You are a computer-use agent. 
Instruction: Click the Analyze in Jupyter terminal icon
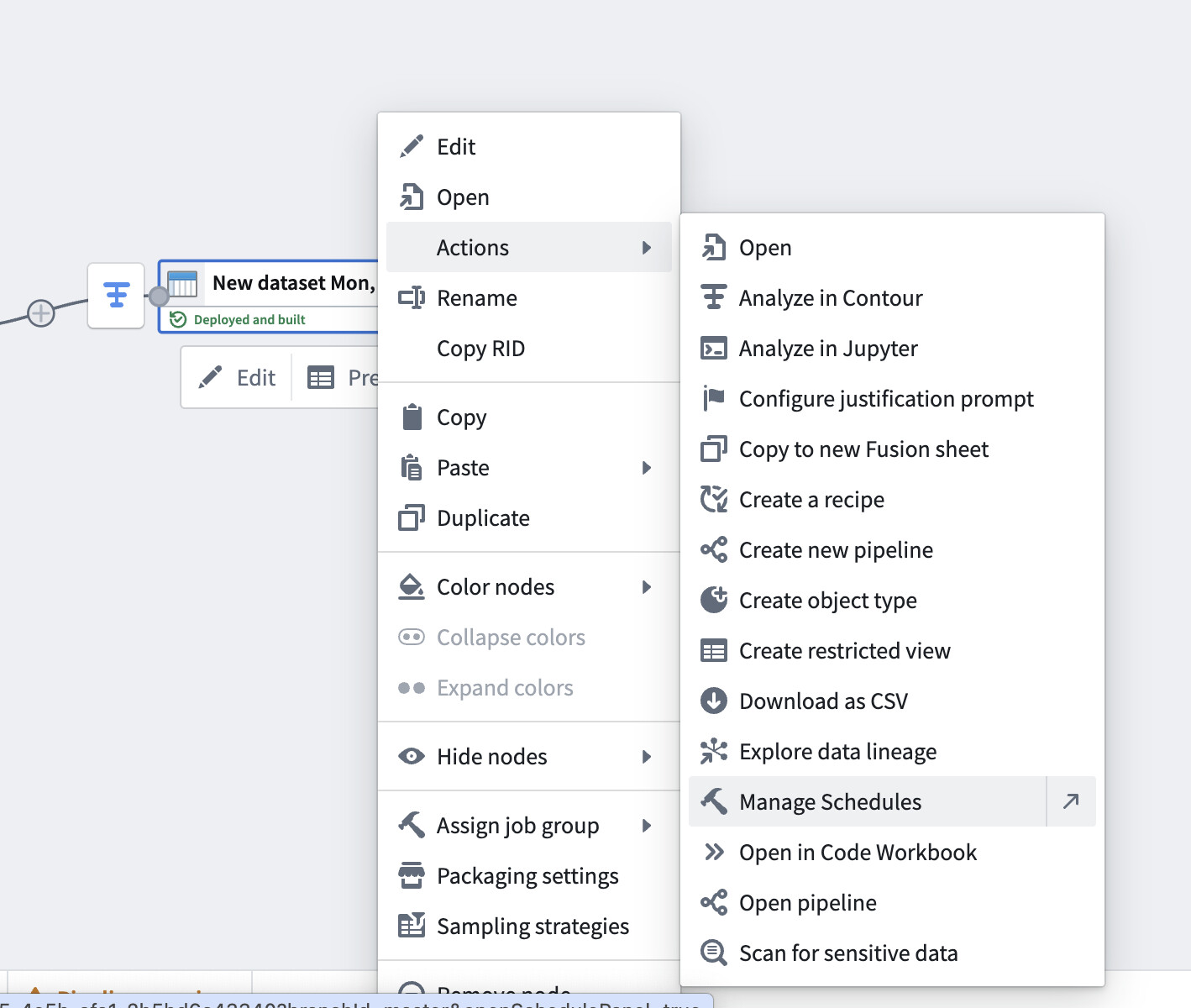714,348
